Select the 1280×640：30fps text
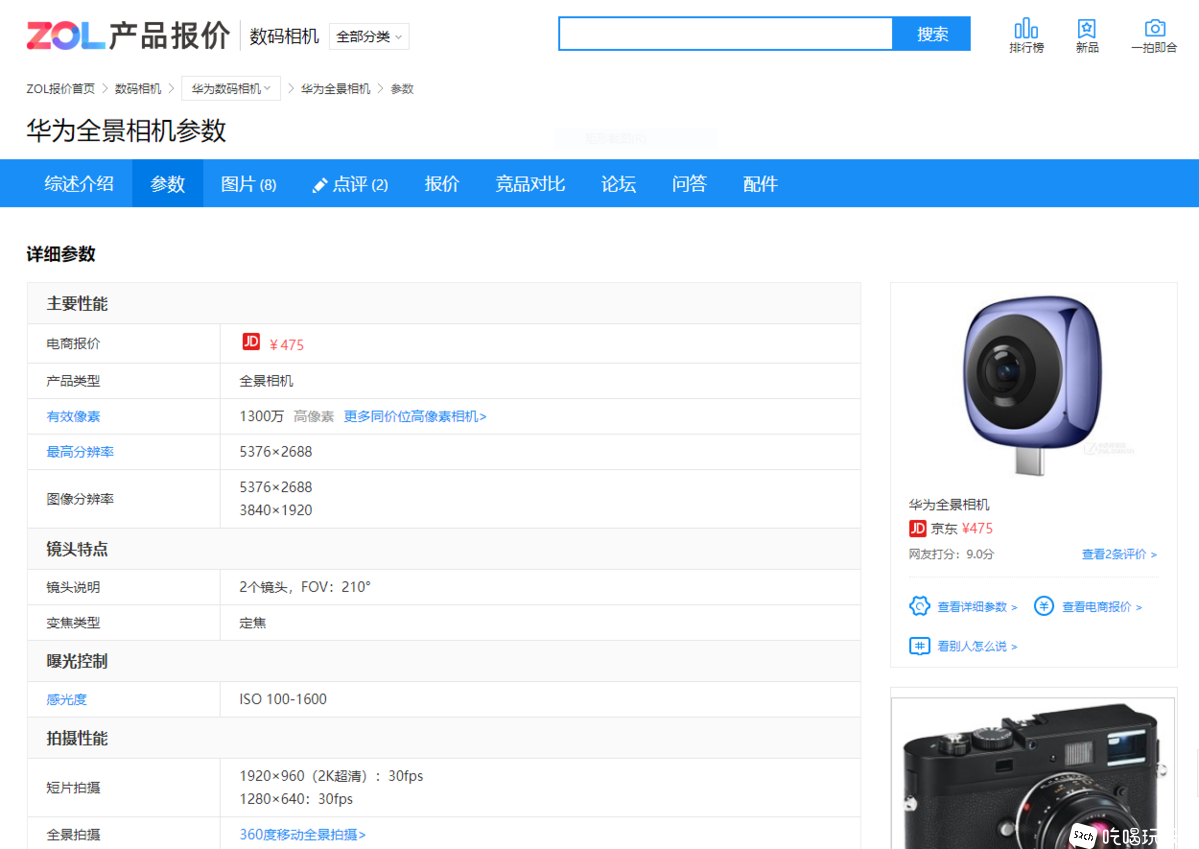The height and width of the screenshot is (849, 1199). click(296, 799)
